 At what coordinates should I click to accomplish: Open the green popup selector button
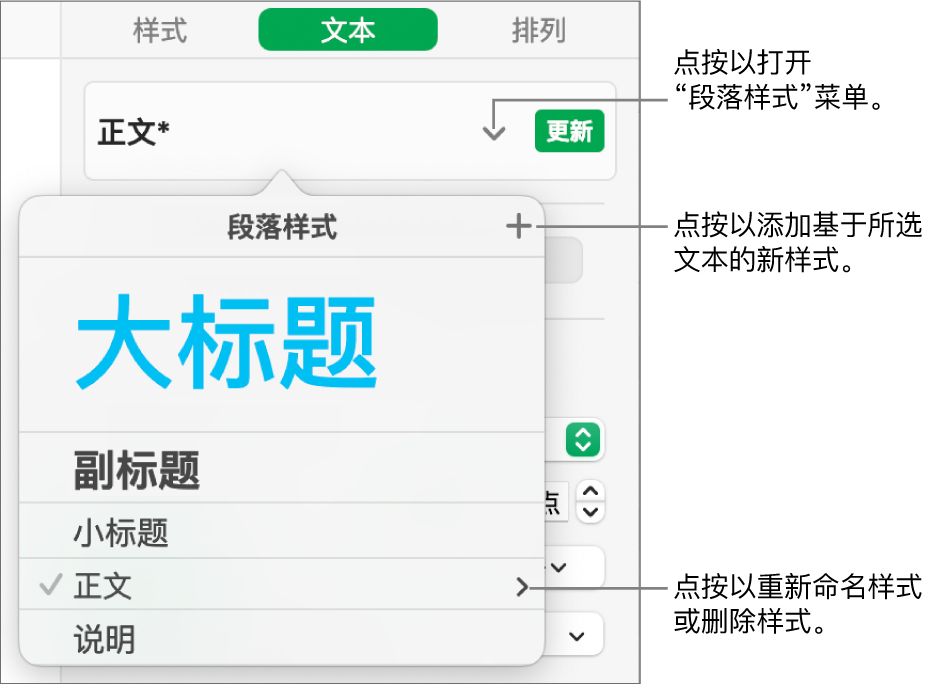coord(583,440)
